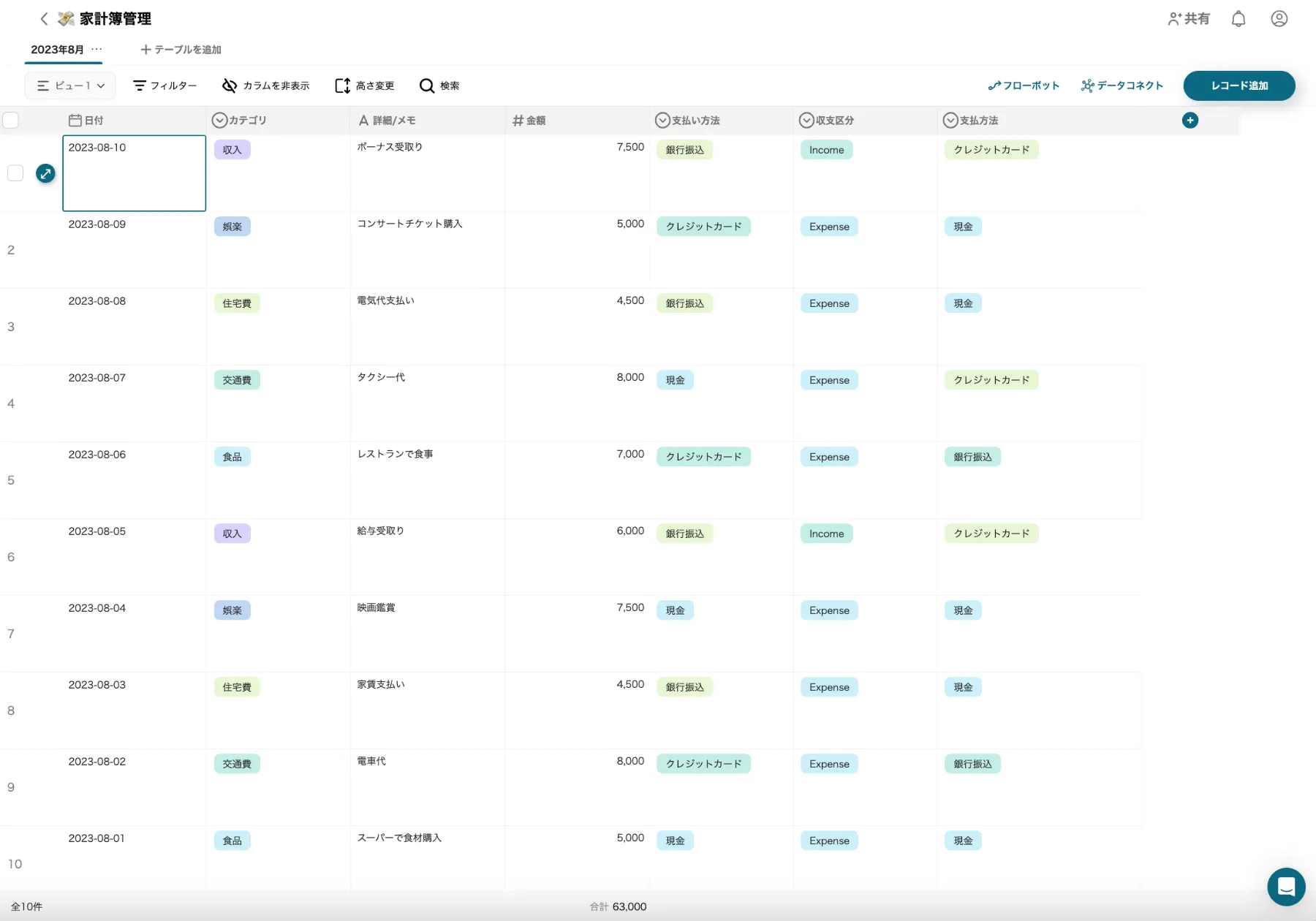Expand the first record with the arrow icon
The image size is (1316, 921).
pyautogui.click(x=45, y=173)
